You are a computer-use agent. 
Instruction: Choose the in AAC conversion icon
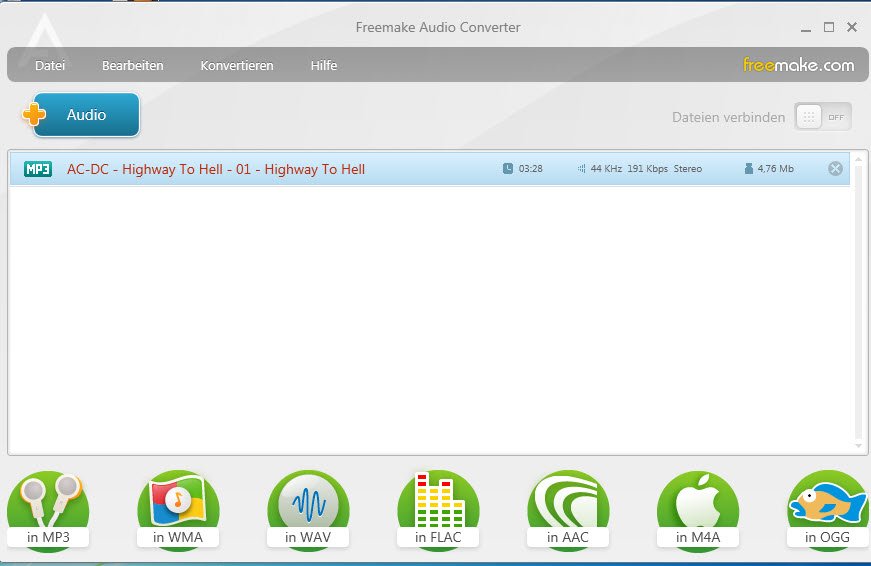click(x=568, y=511)
